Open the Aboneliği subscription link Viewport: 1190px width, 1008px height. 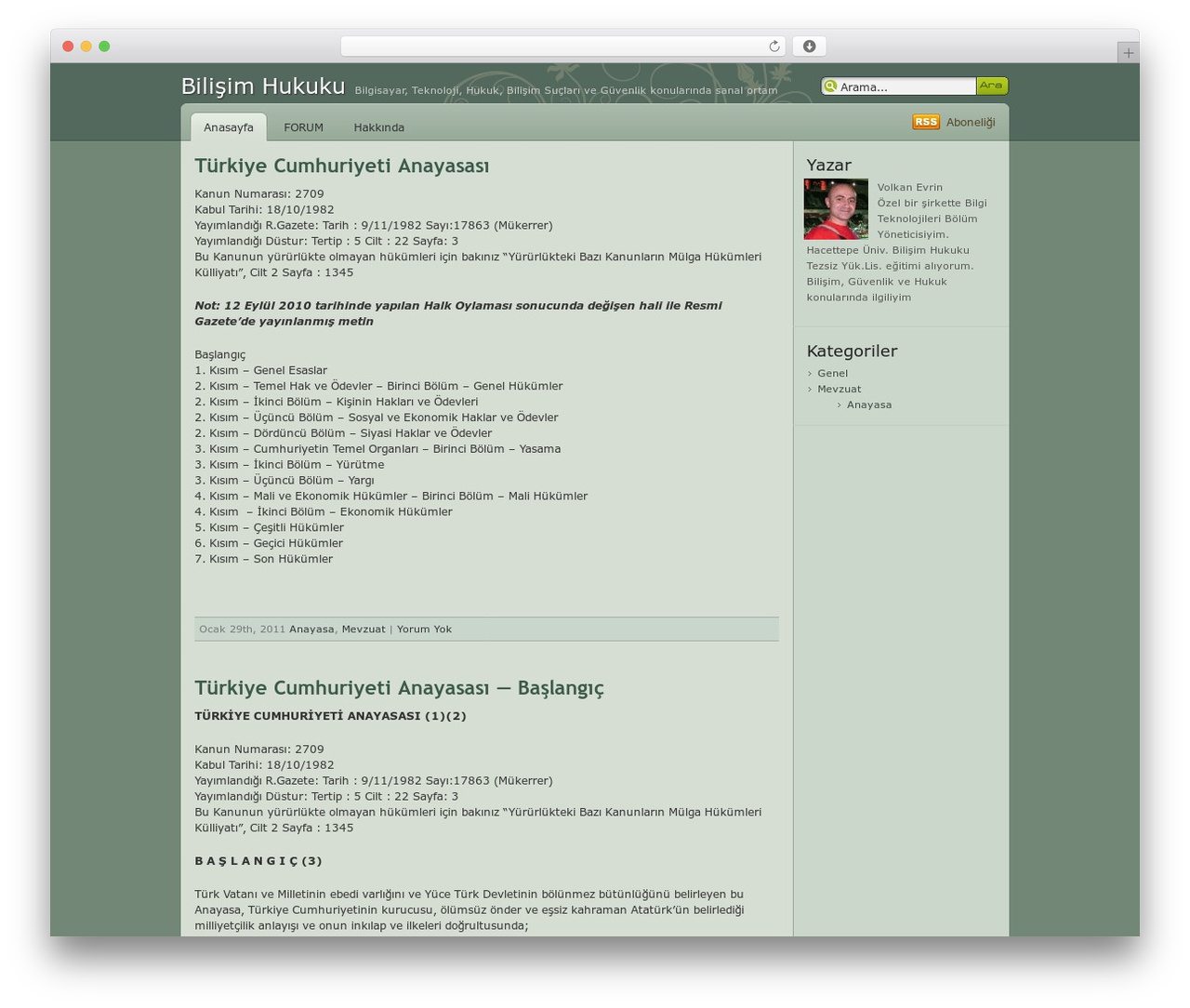(971, 123)
